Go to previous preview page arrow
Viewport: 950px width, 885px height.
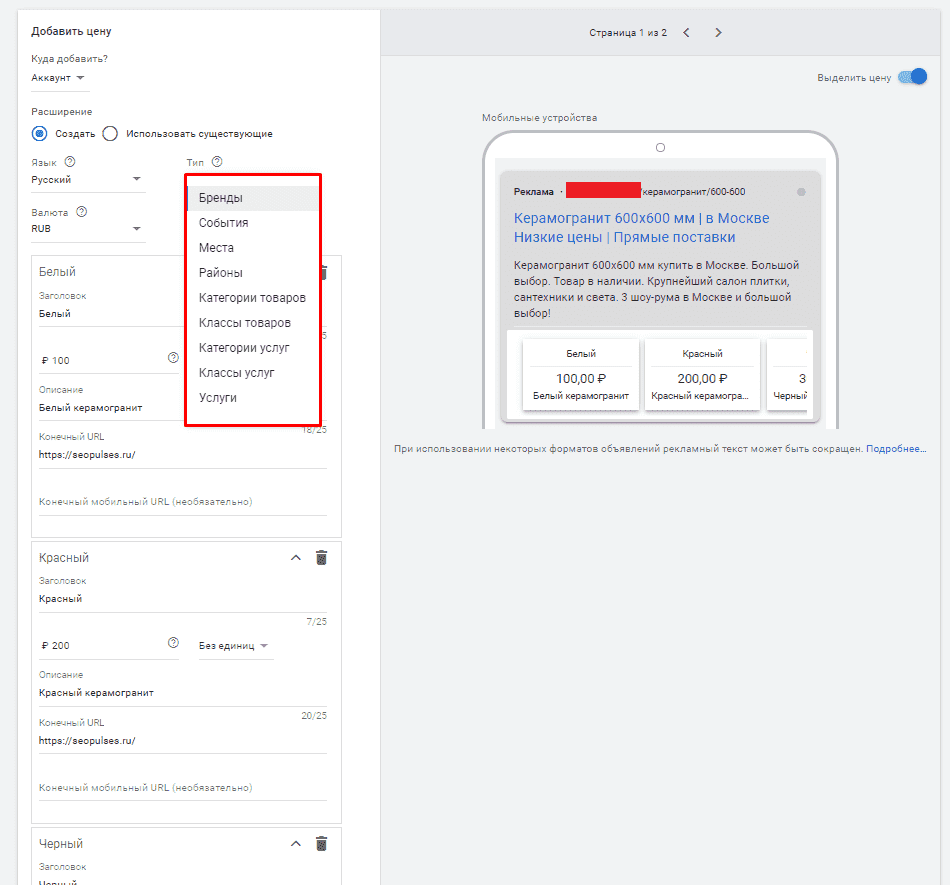(x=686, y=33)
